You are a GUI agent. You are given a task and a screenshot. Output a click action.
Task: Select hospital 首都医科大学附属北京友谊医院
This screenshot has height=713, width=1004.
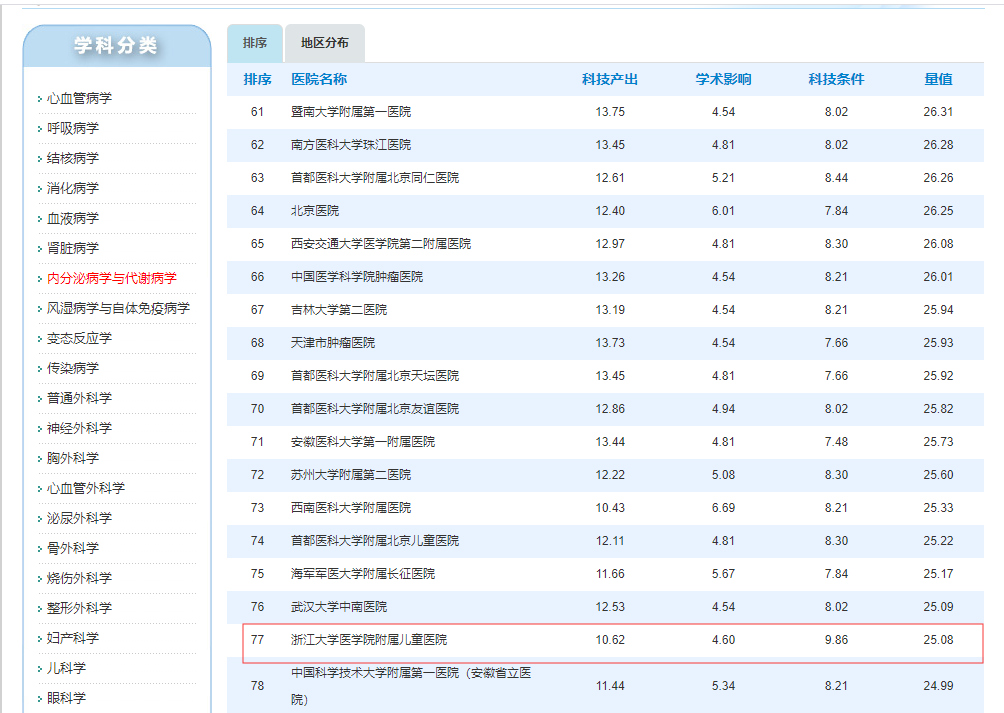point(375,409)
